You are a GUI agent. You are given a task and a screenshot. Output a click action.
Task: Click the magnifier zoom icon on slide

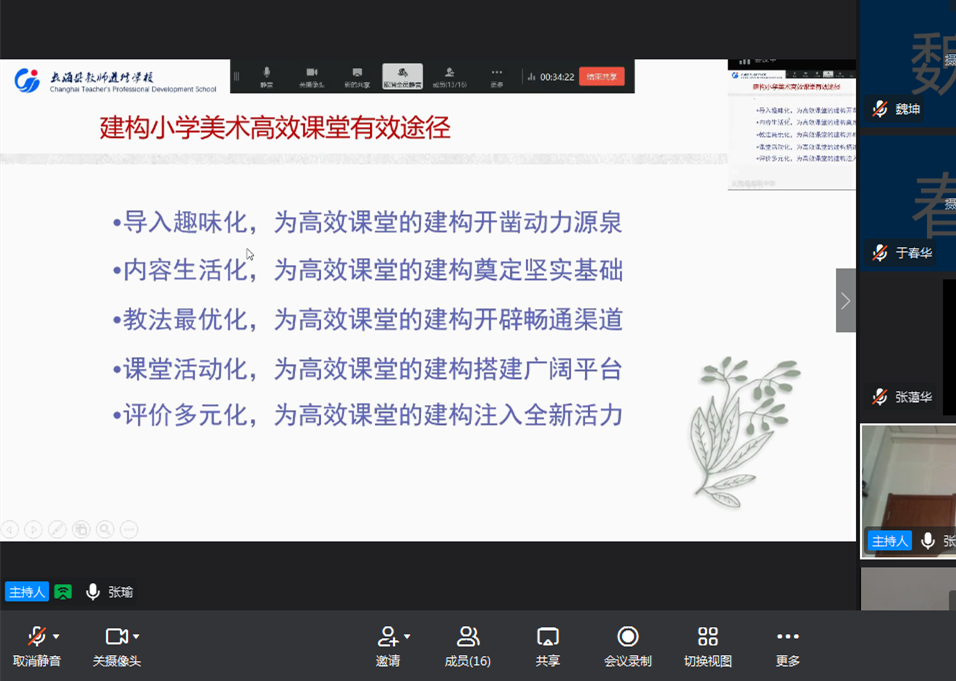click(105, 529)
